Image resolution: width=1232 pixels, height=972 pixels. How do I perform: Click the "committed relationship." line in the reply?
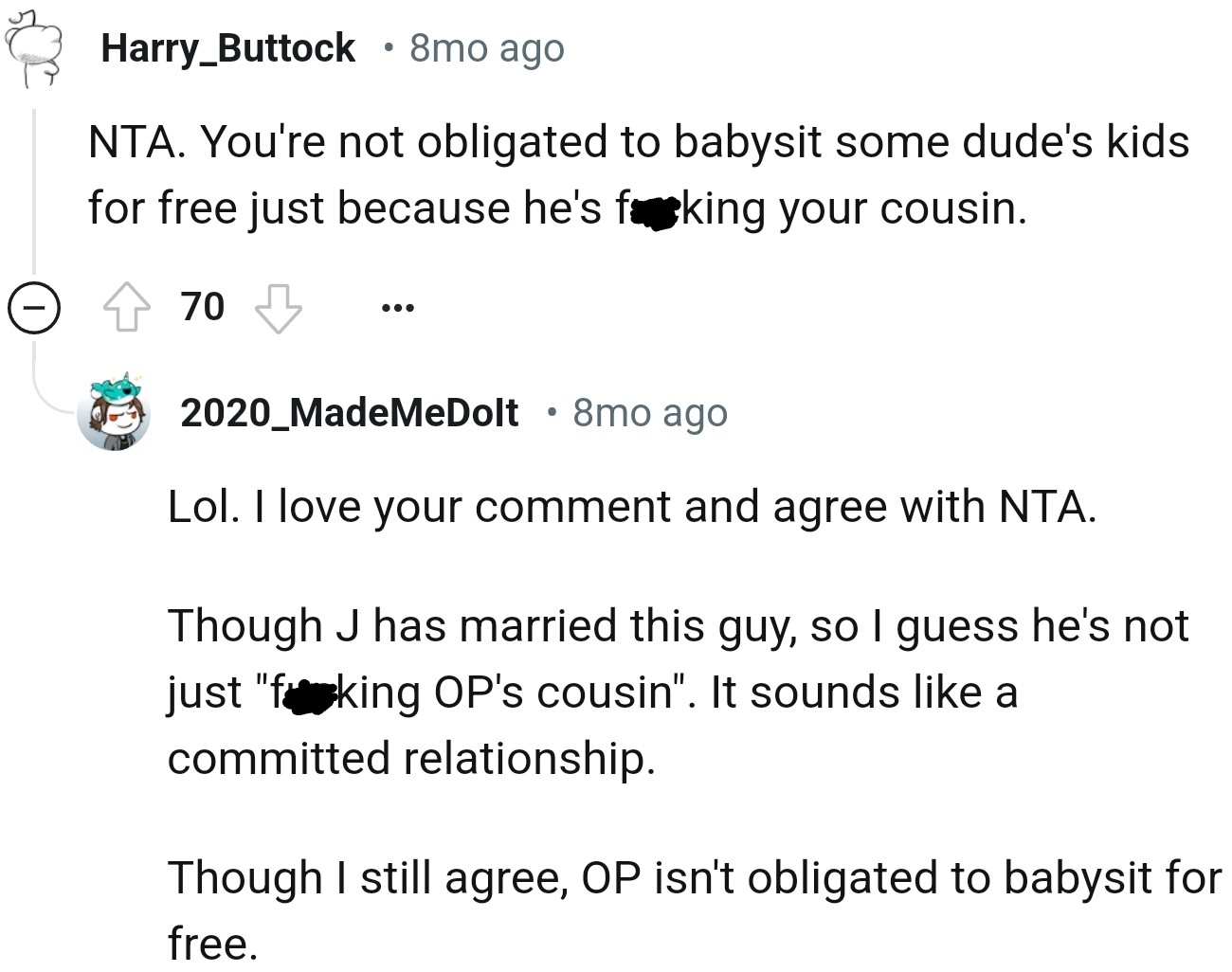tap(411, 759)
